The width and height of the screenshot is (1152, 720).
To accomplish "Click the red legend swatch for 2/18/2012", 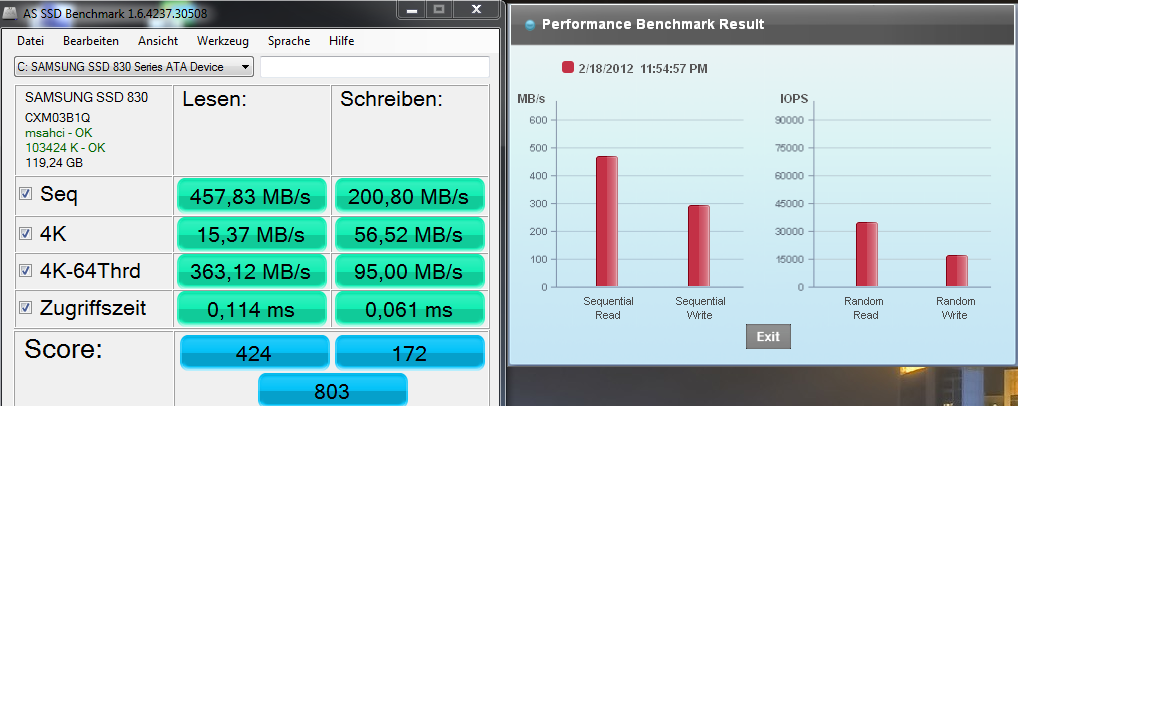I will coord(567,68).
